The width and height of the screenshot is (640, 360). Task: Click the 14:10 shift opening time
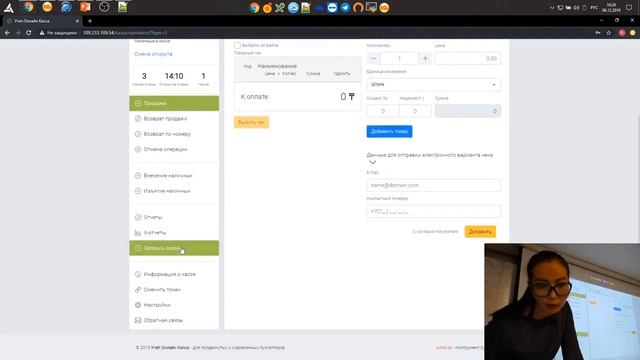(174, 76)
